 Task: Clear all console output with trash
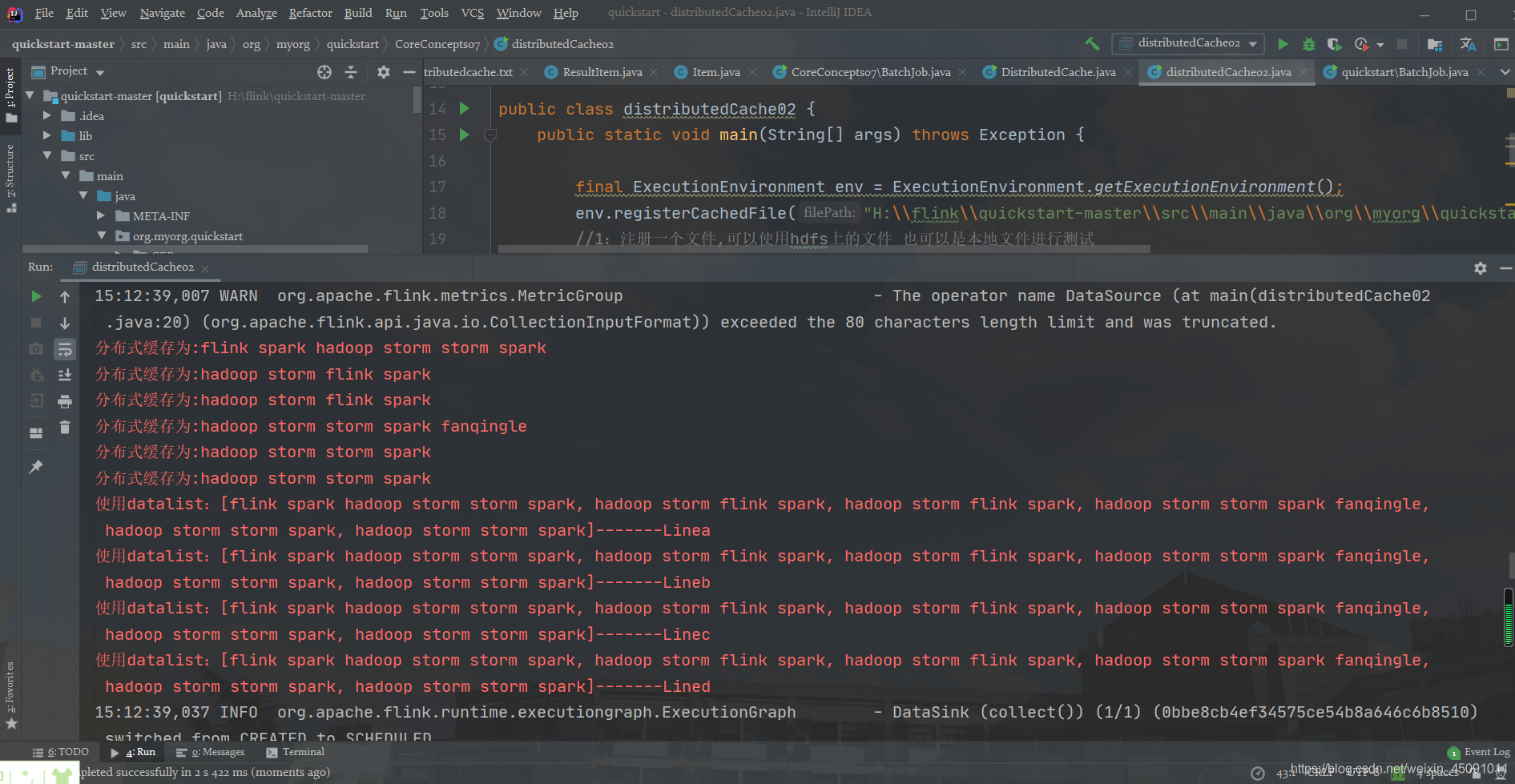[65, 428]
